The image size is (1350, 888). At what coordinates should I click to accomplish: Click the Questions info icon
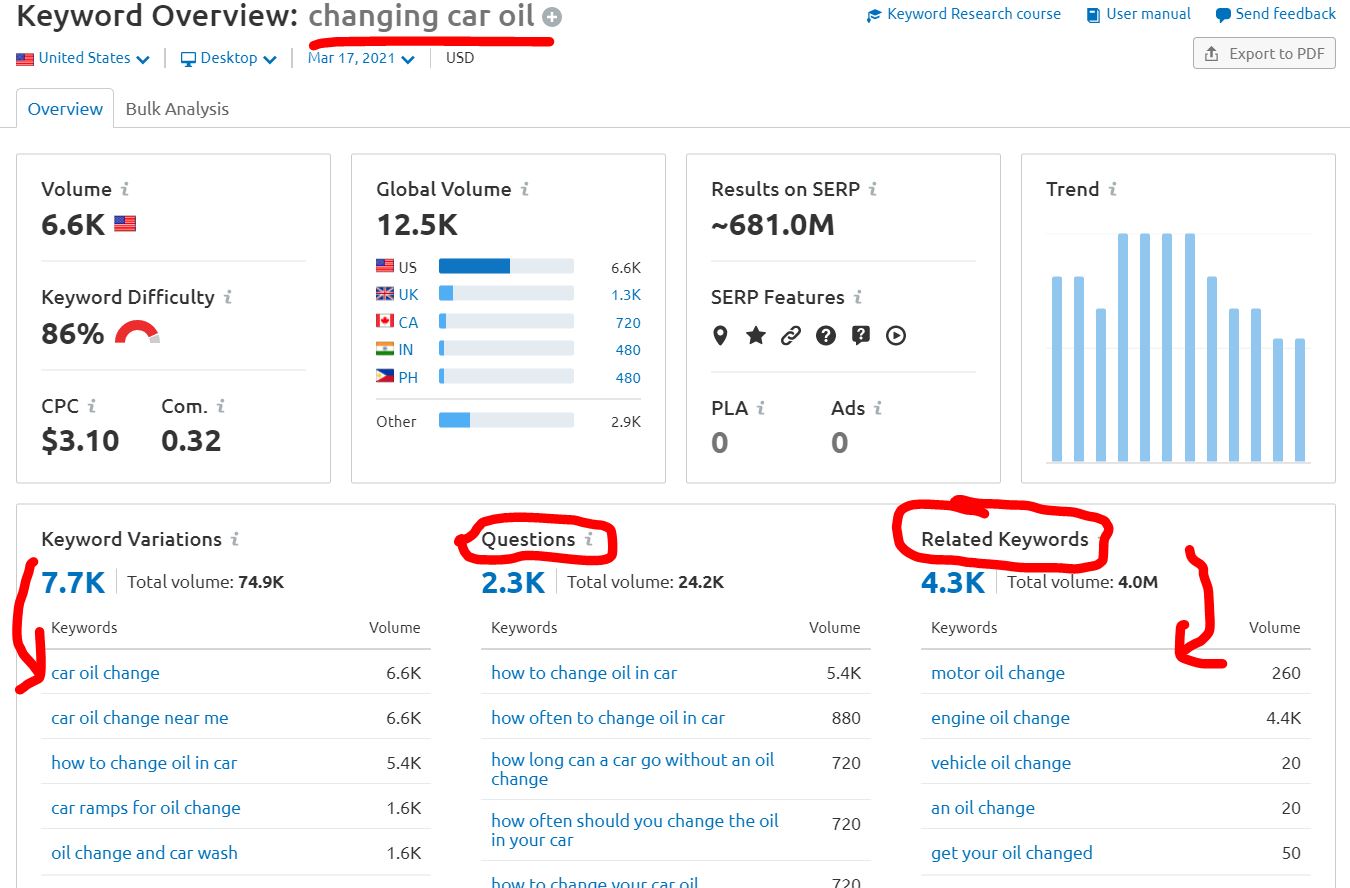[589, 539]
